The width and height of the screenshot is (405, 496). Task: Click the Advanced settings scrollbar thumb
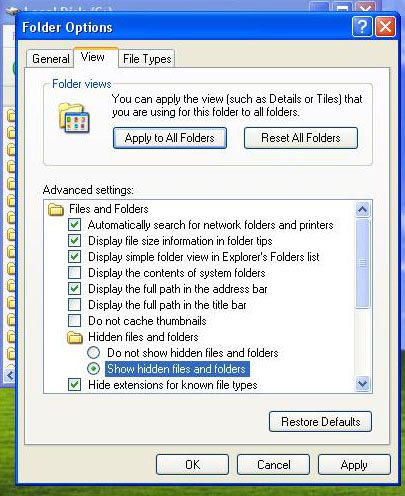click(362, 263)
